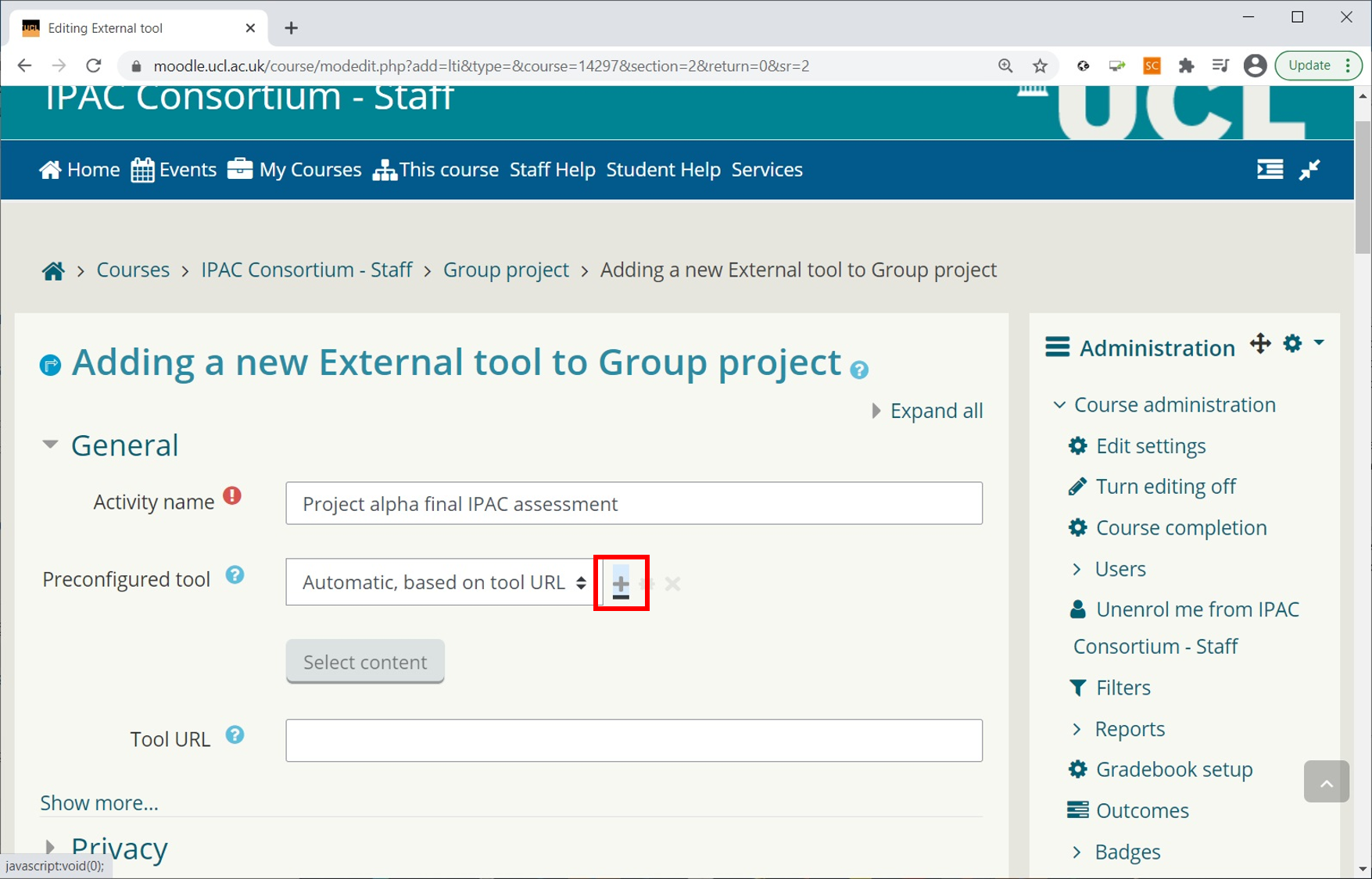Click the cast extension icon in the toolbar
The image size is (1372, 879).
[1117, 66]
